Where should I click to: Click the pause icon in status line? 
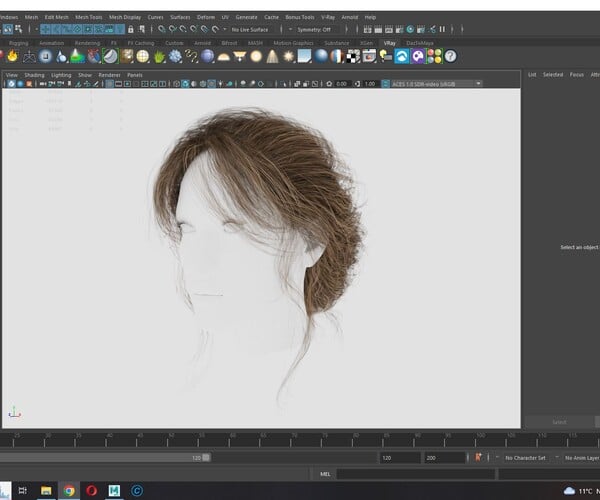click(442, 29)
